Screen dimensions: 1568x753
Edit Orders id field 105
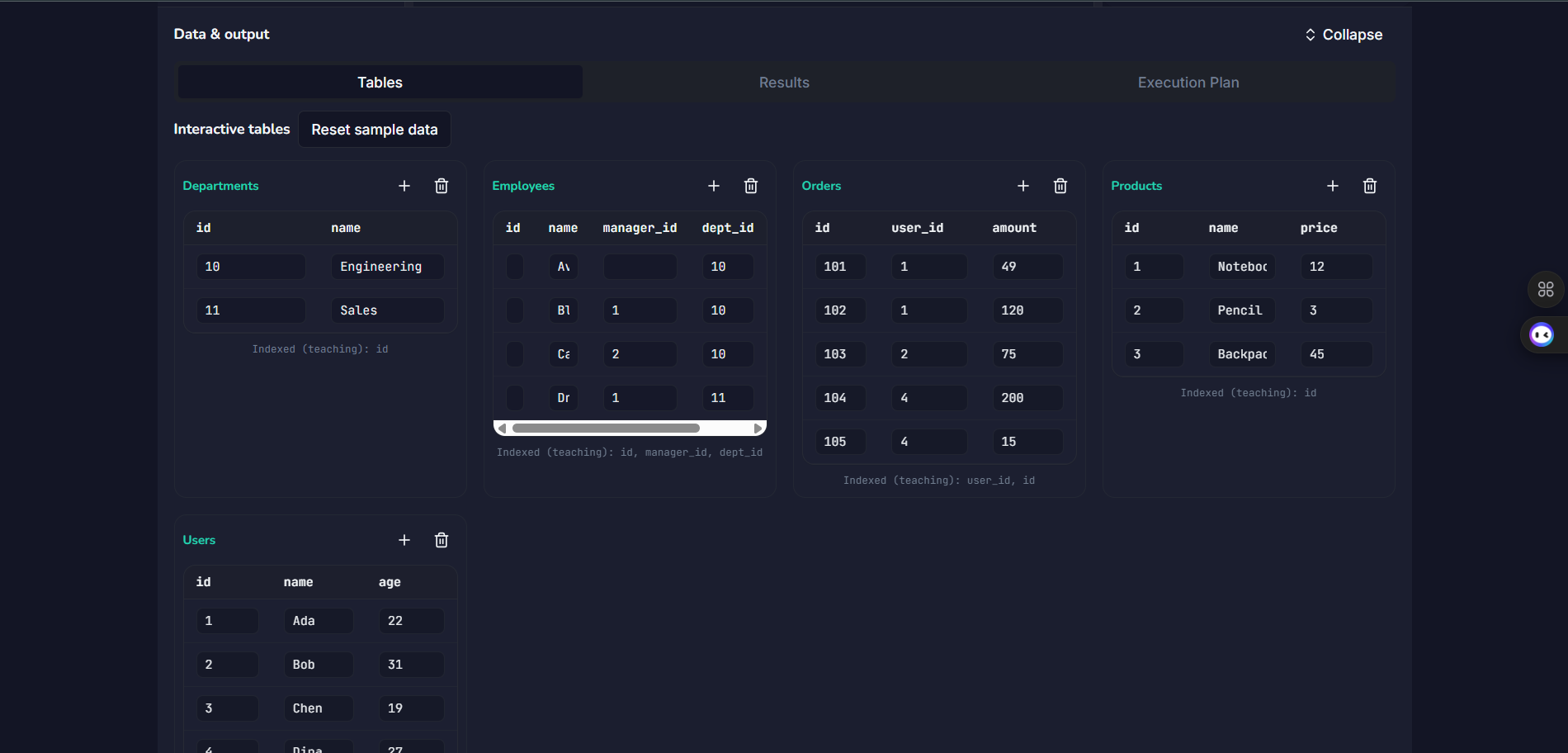click(840, 442)
